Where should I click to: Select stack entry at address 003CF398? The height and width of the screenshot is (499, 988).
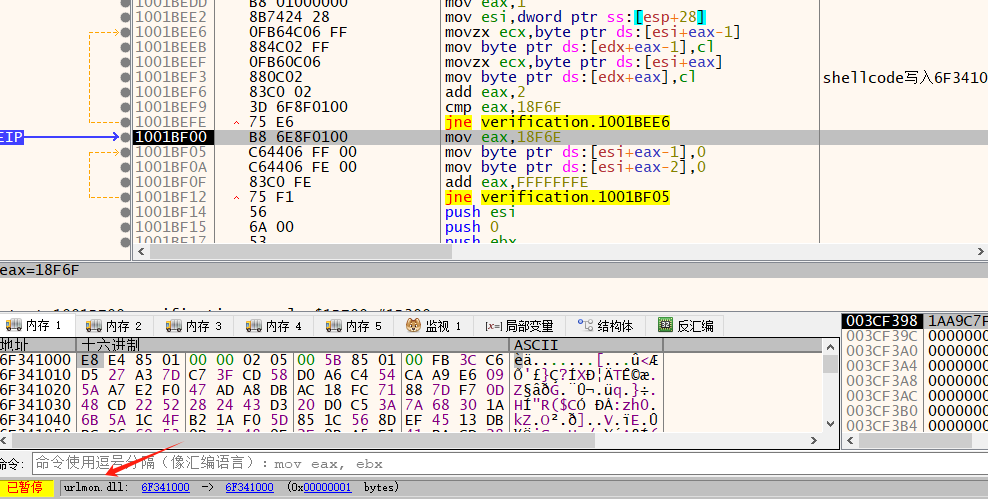pos(882,321)
